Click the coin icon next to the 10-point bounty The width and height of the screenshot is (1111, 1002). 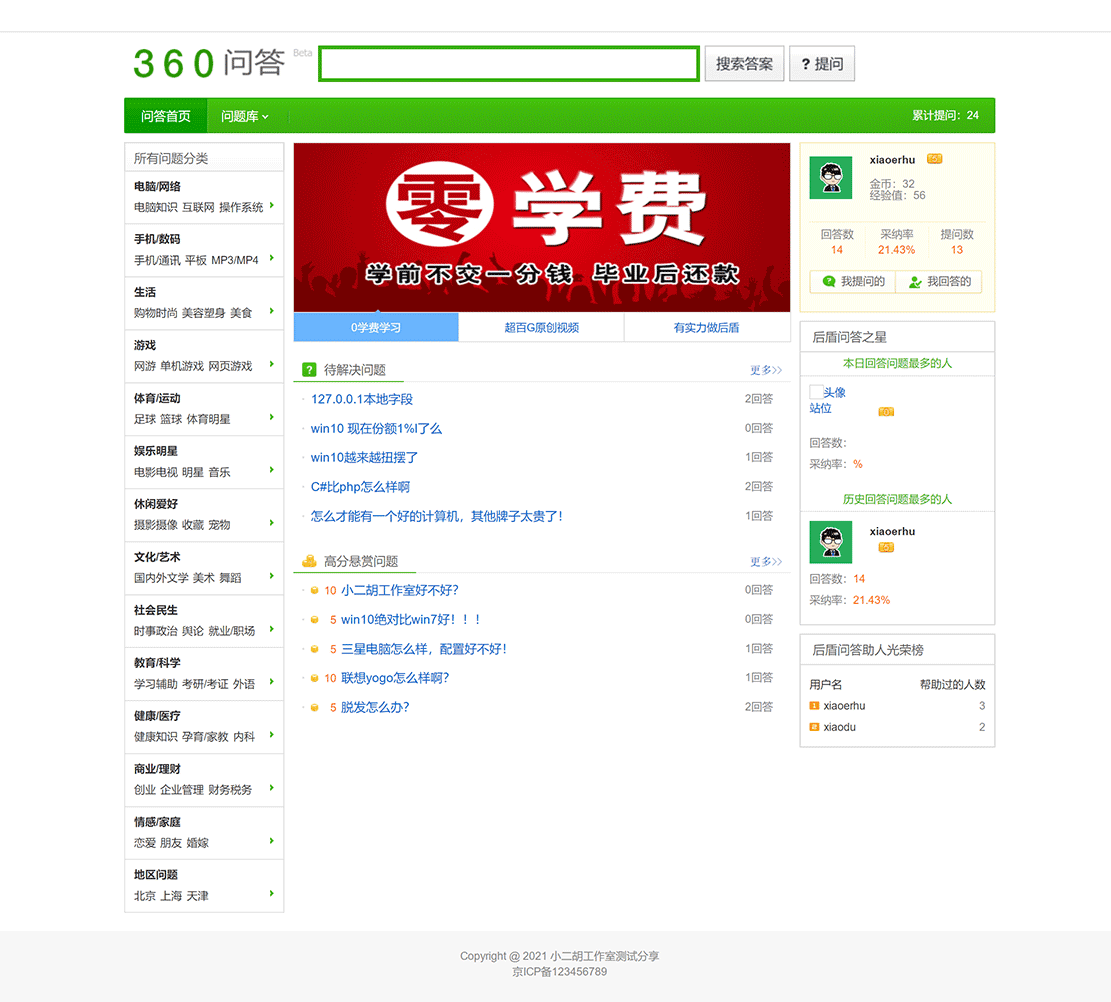[312, 590]
